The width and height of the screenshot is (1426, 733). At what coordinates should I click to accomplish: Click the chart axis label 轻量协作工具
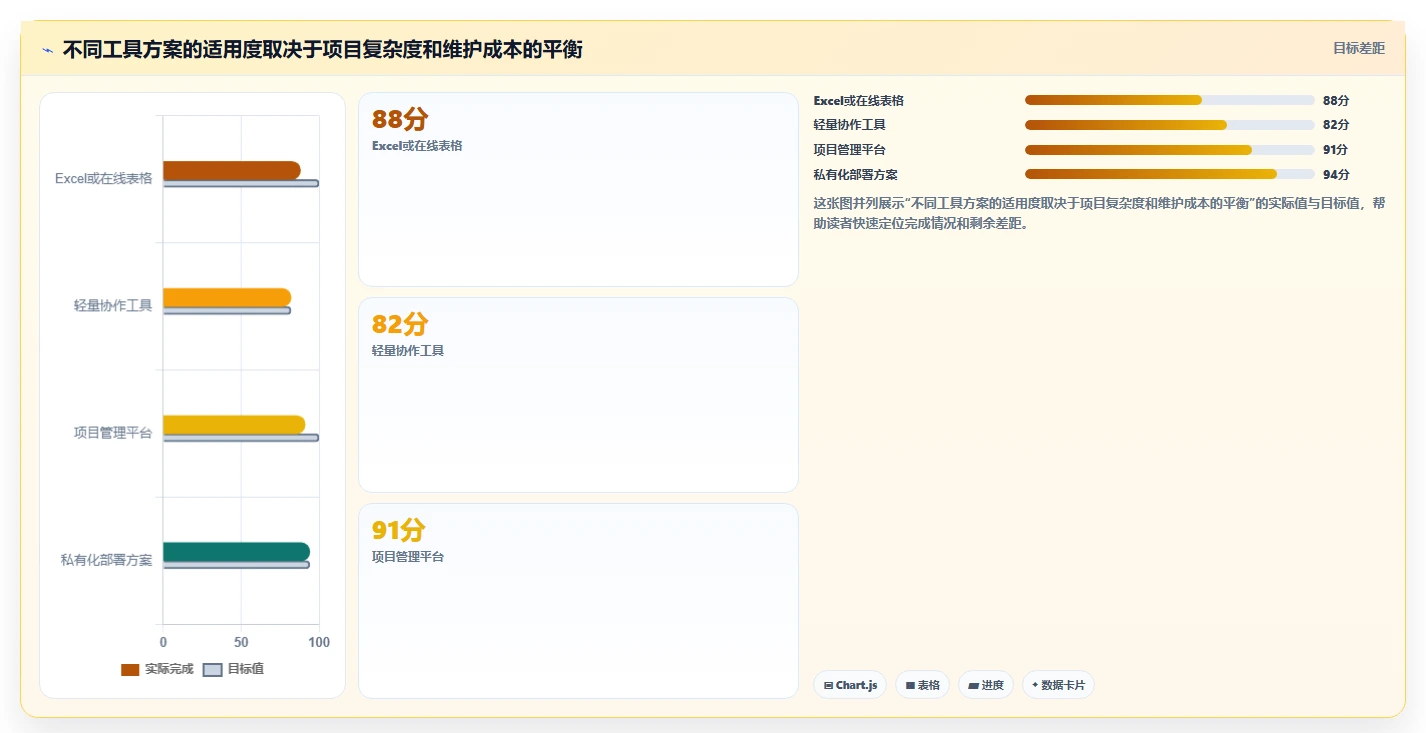tap(113, 306)
